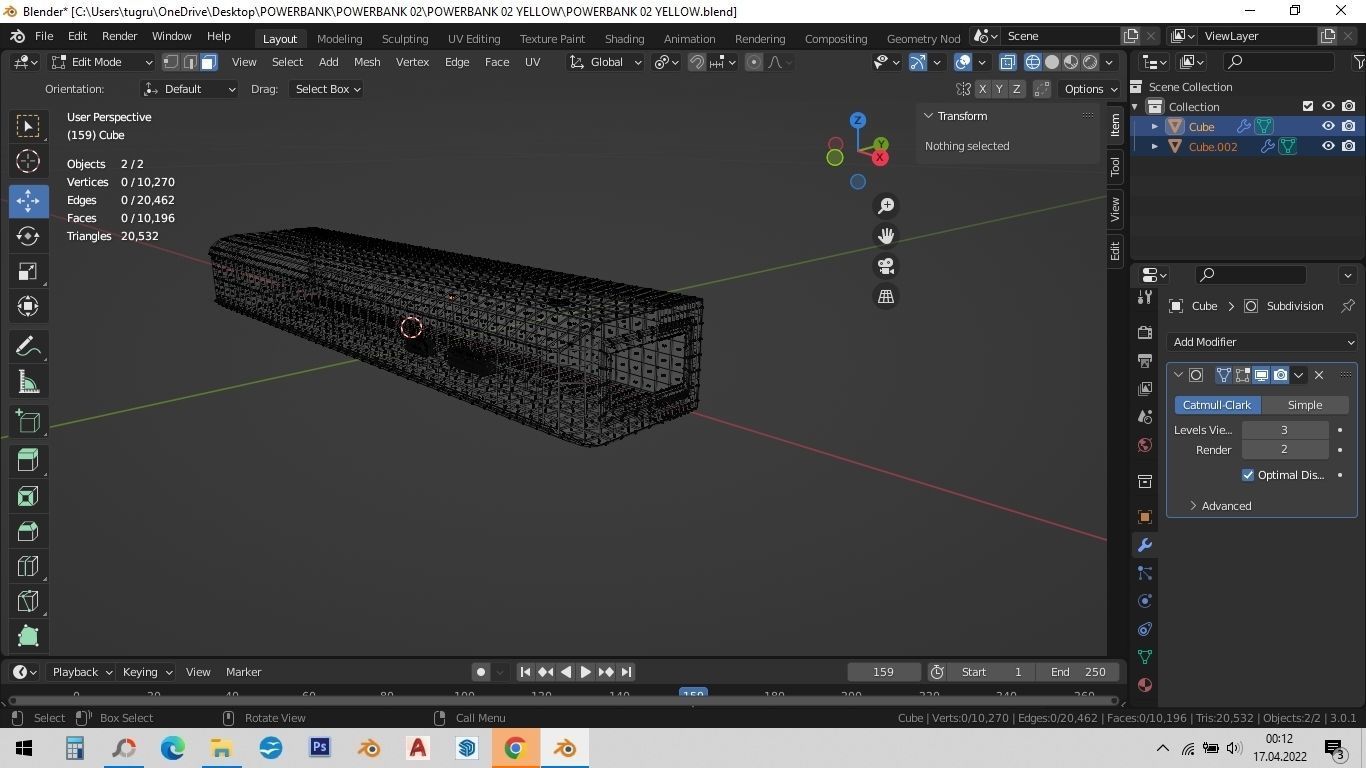Open the File menu
This screenshot has height=768, width=1366.
(44, 36)
